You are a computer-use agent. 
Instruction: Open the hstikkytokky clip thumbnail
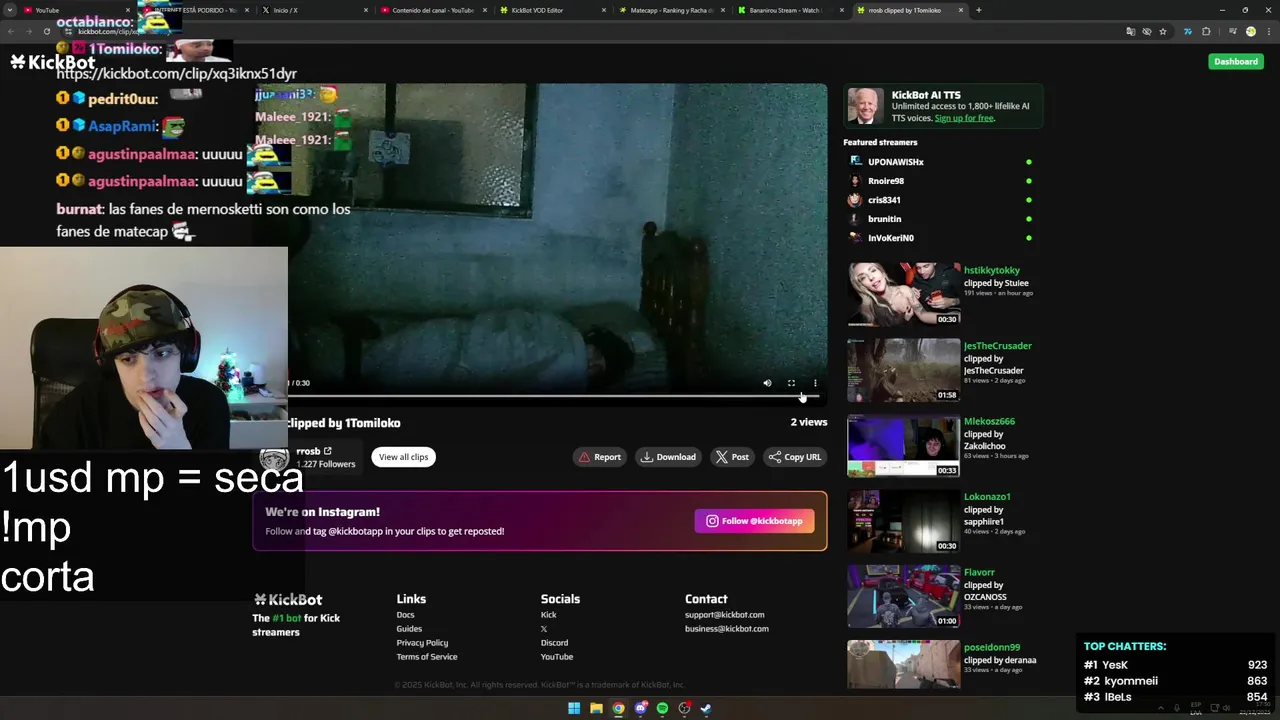coord(903,294)
